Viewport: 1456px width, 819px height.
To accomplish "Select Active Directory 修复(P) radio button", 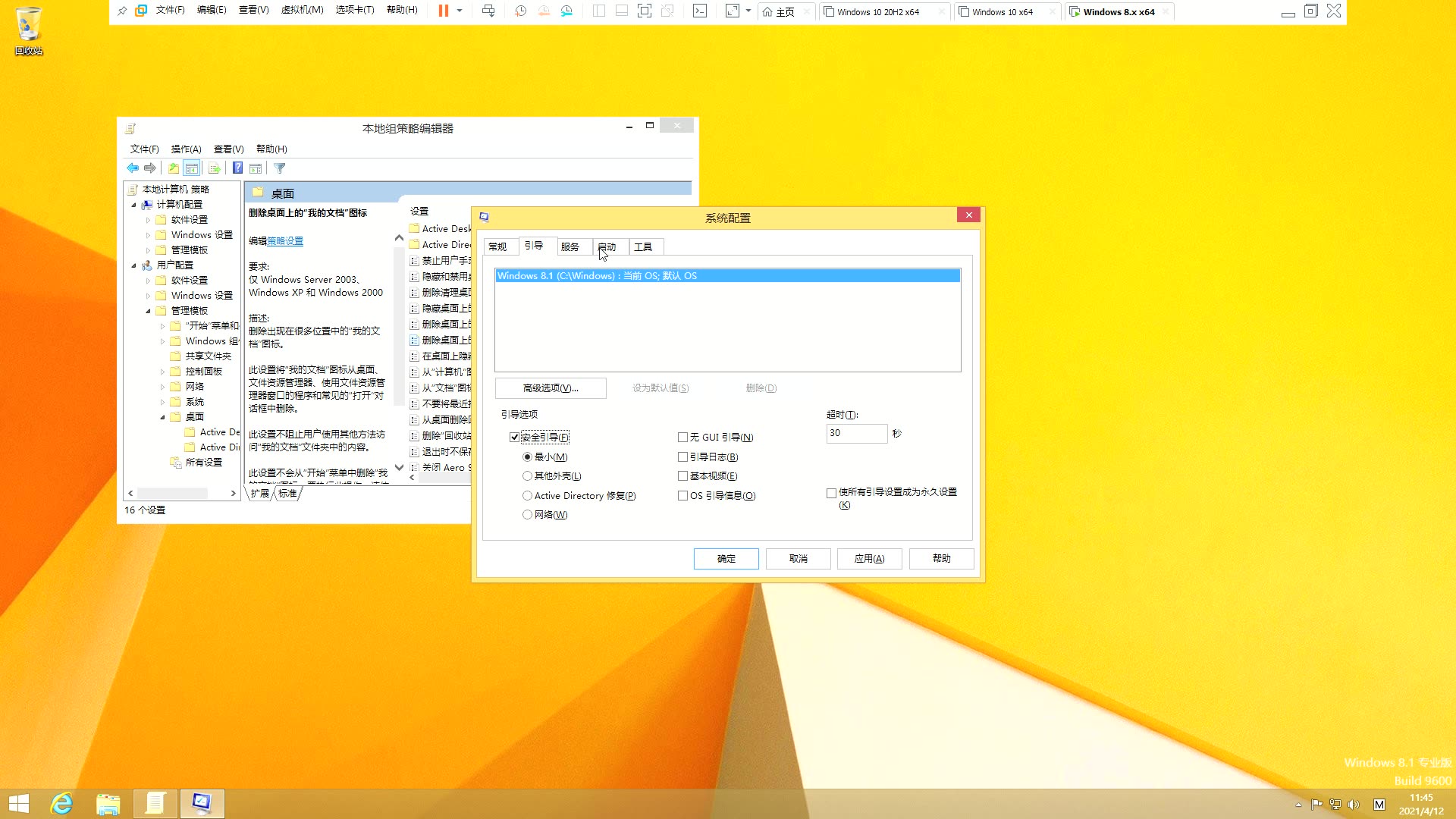I will click(527, 496).
